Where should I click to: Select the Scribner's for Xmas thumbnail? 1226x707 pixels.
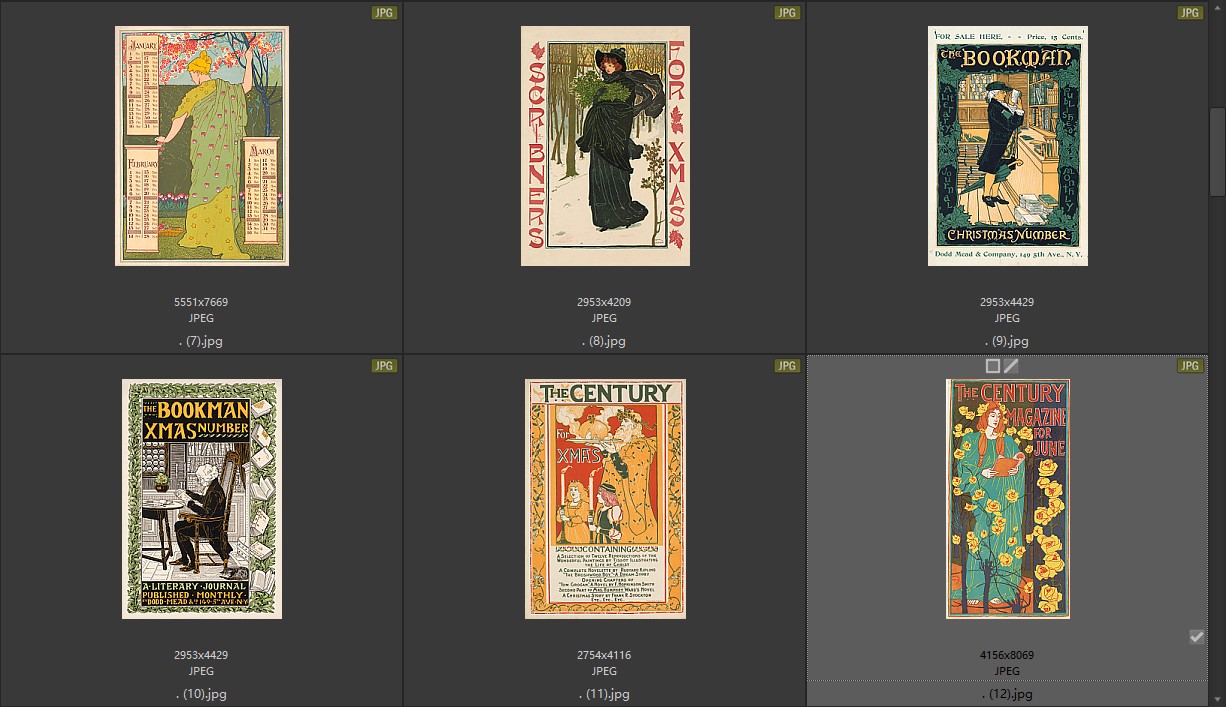605,146
